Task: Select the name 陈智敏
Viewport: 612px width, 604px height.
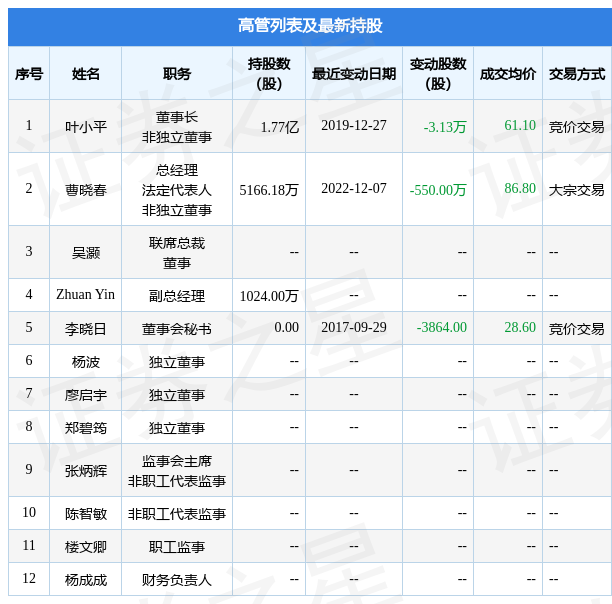Action: pos(85,514)
